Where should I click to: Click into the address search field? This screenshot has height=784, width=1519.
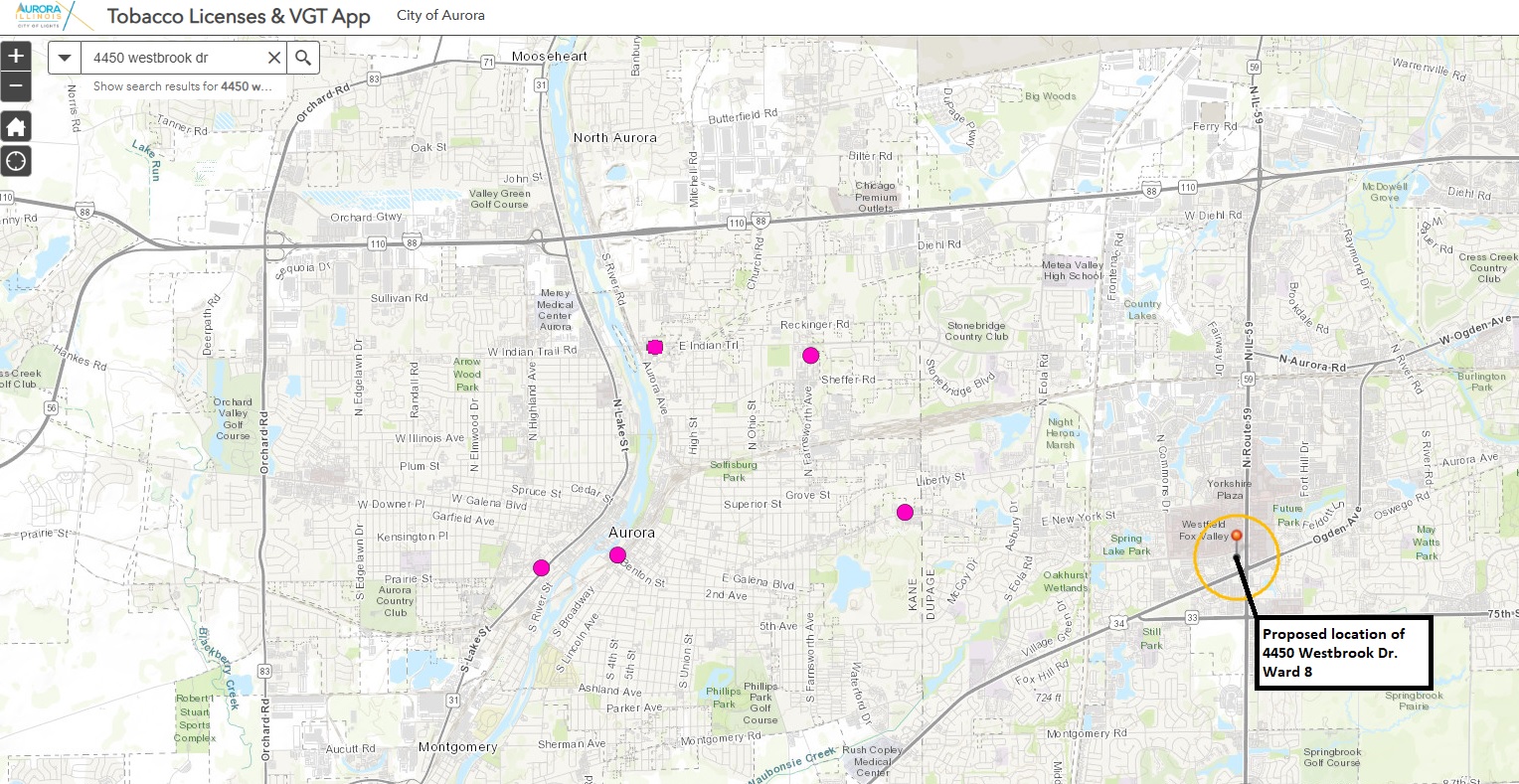(x=174, y=58)
